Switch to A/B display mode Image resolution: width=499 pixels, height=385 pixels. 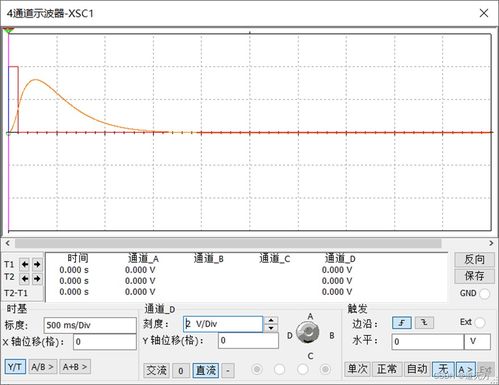(x=43, y=367)
